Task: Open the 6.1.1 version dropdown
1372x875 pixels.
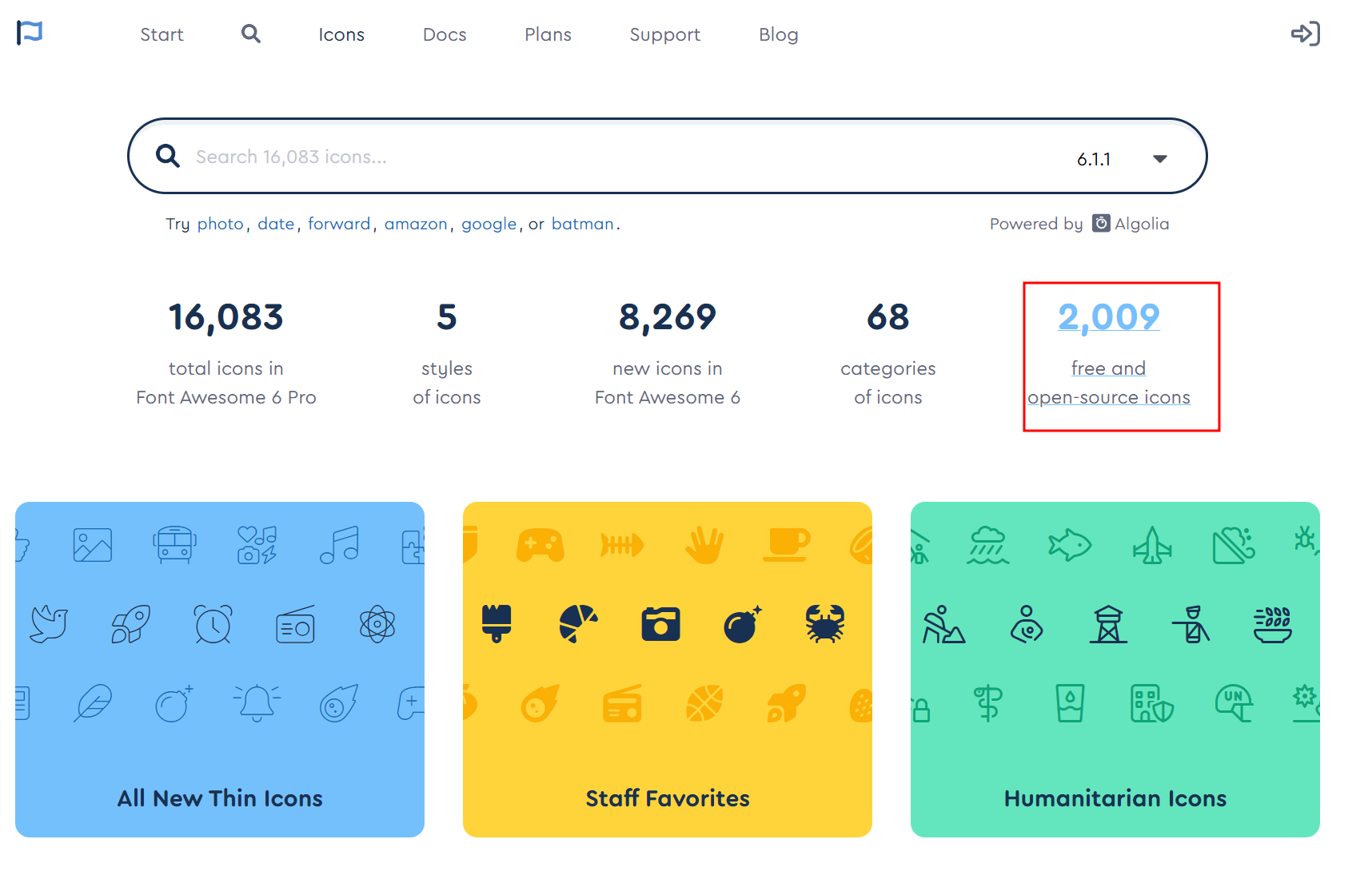Action: tap(1123, 158)
